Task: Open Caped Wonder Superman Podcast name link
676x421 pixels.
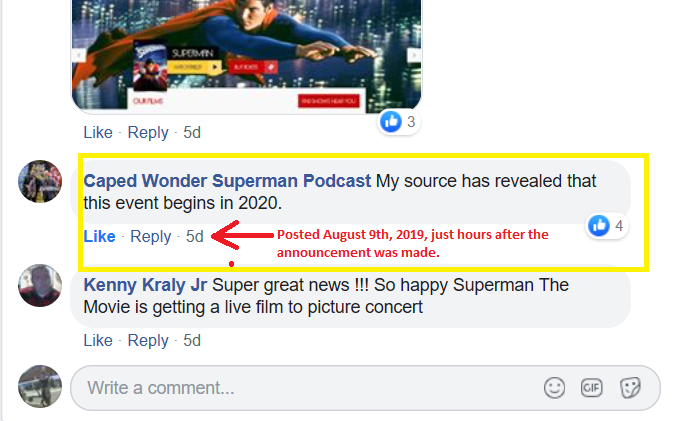Action: coord(227,181)
